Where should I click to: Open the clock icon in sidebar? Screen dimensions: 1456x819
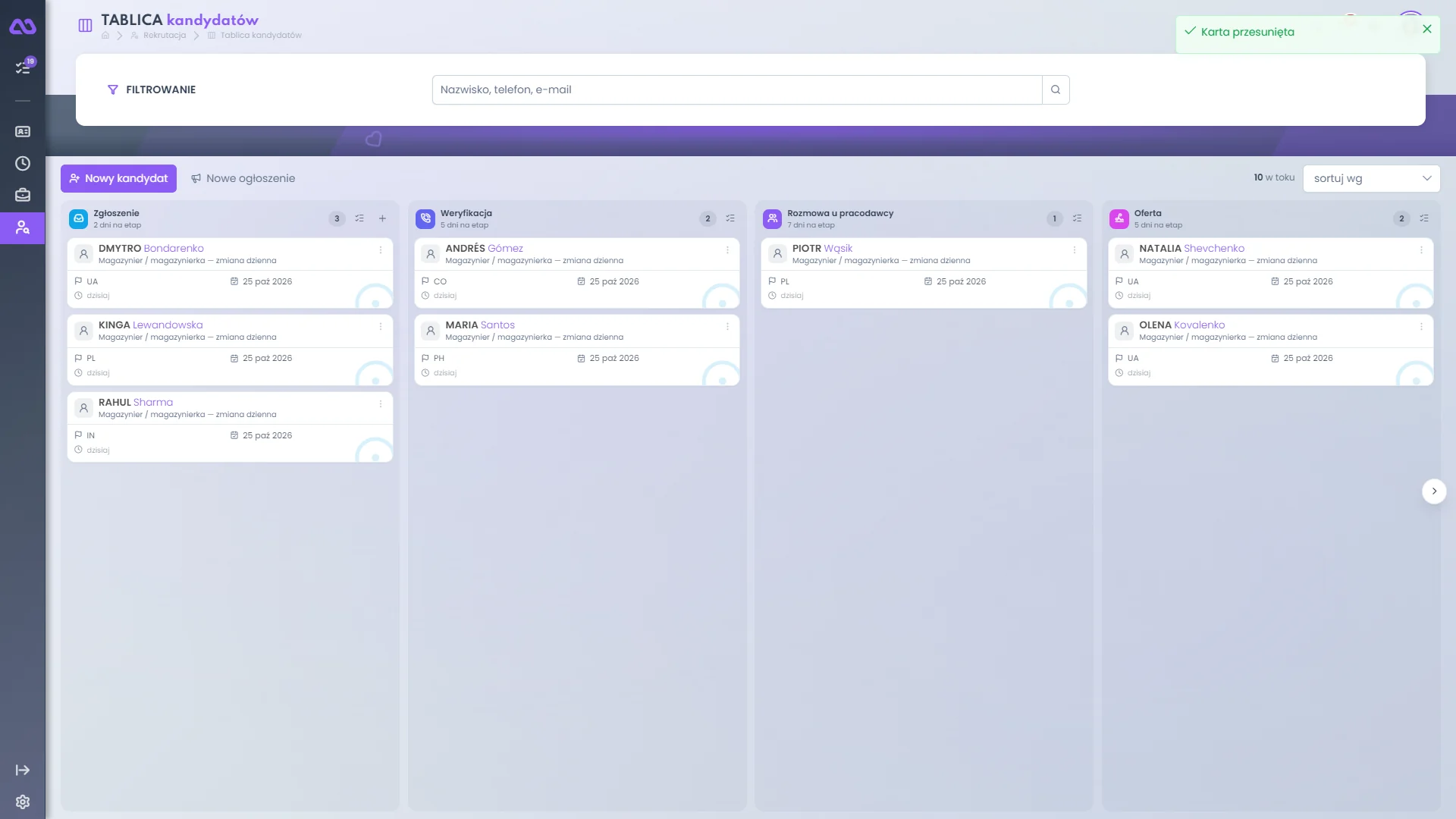coord(23,164)
